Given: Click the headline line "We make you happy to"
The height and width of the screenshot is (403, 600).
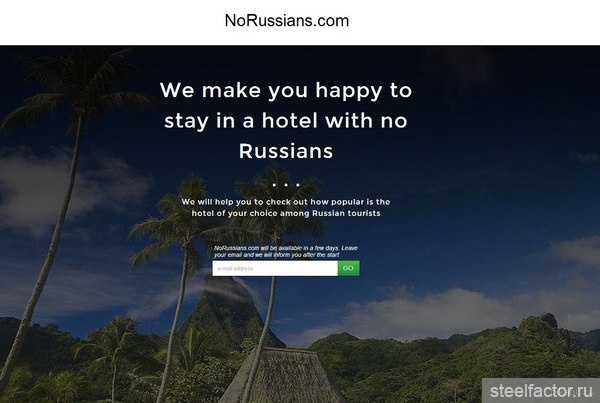Looking at the screenshot, I should click(286, 91).
